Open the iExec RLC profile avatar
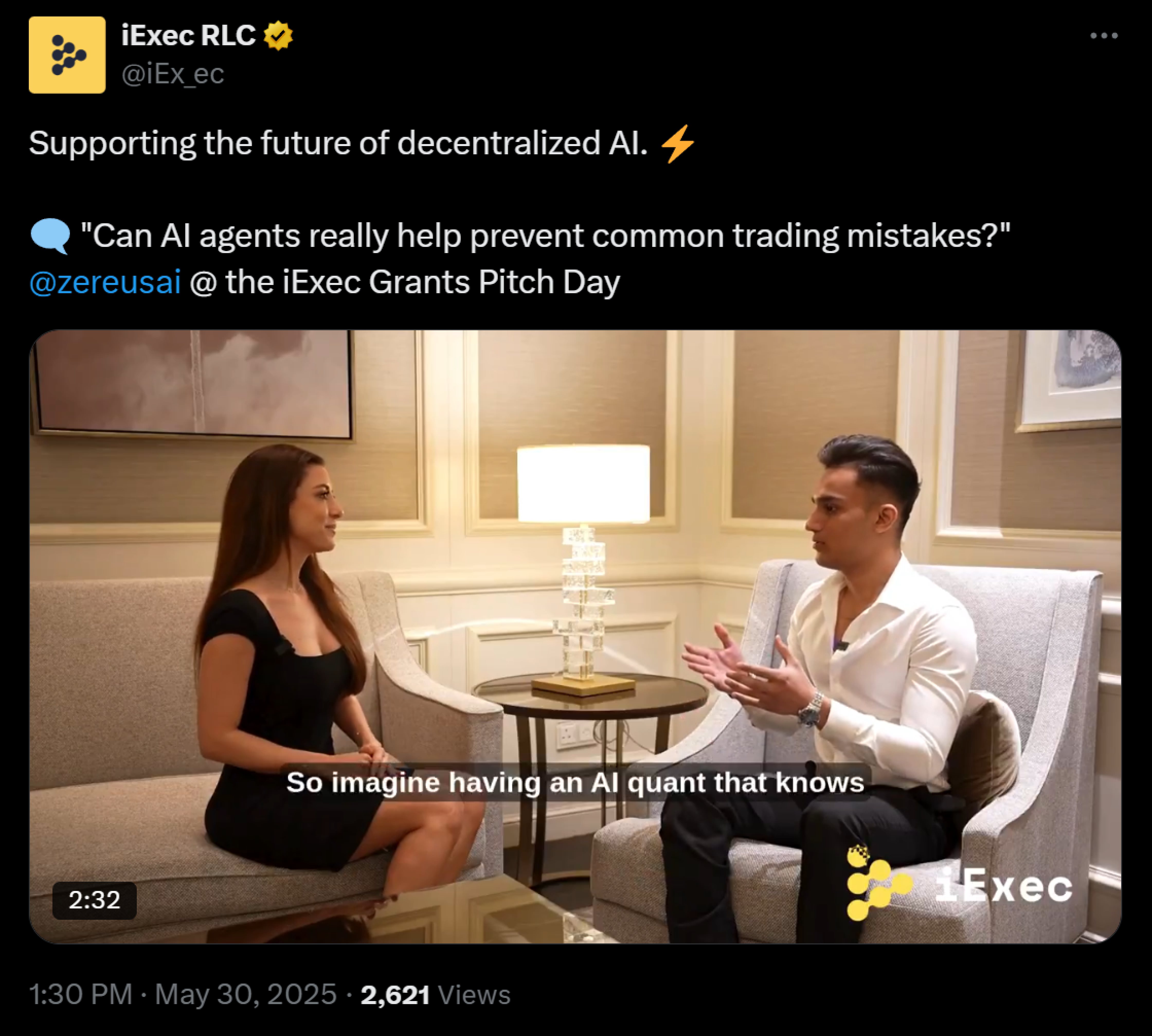The image size is (1152, 1036). 67,55
